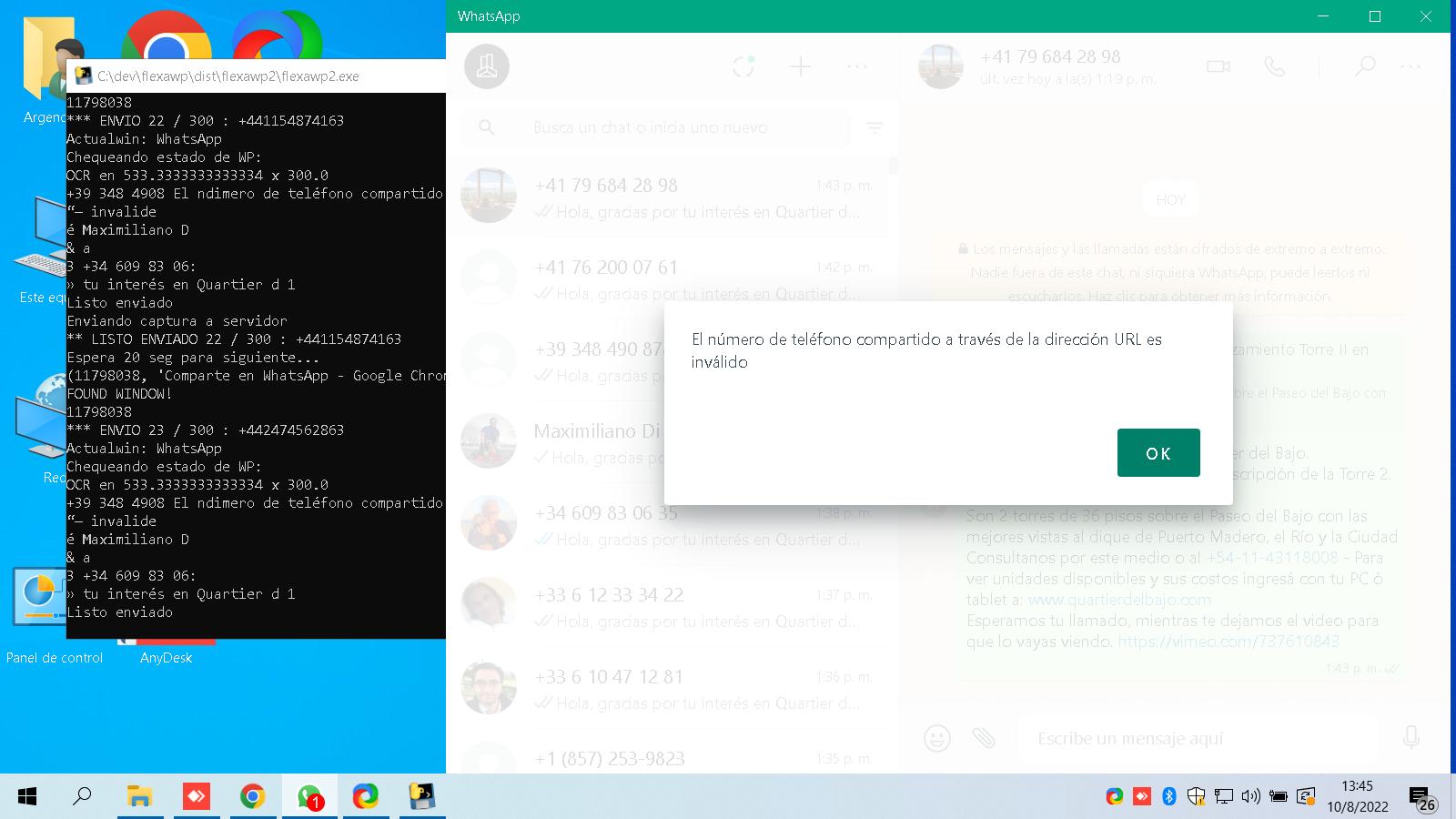Image resolution: width=1456 pixels, height=819 pixels.
Task: Switch to WhatsApp taskbar icon
Action: click(309, 797)
